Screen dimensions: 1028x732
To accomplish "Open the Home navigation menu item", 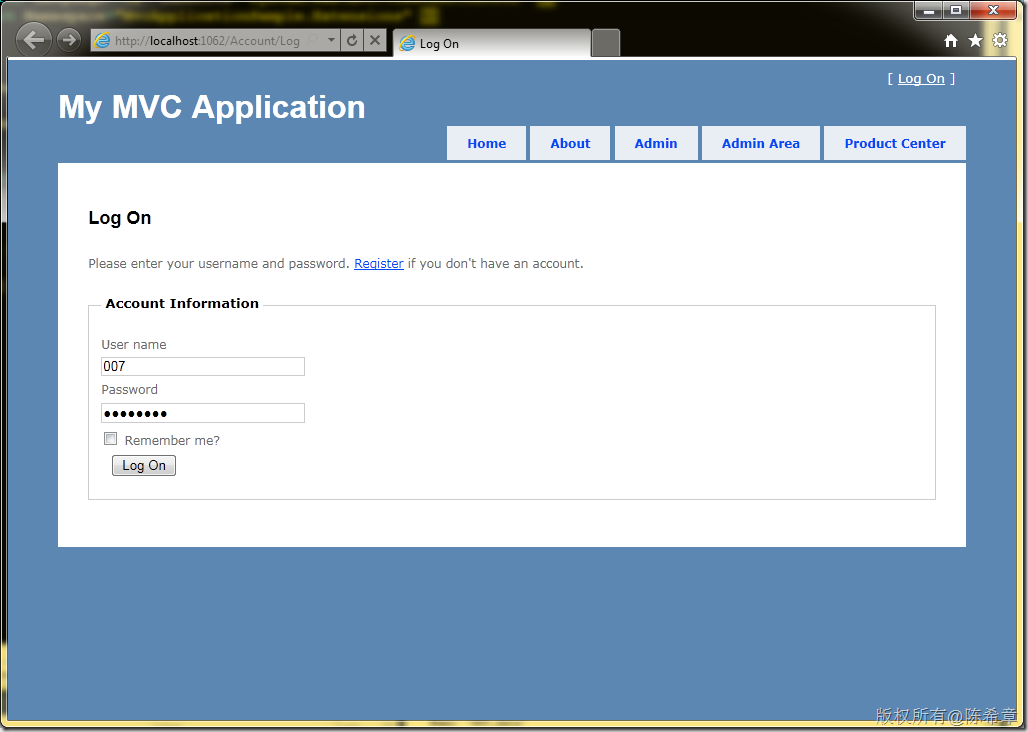I will [x=486, y=143].
